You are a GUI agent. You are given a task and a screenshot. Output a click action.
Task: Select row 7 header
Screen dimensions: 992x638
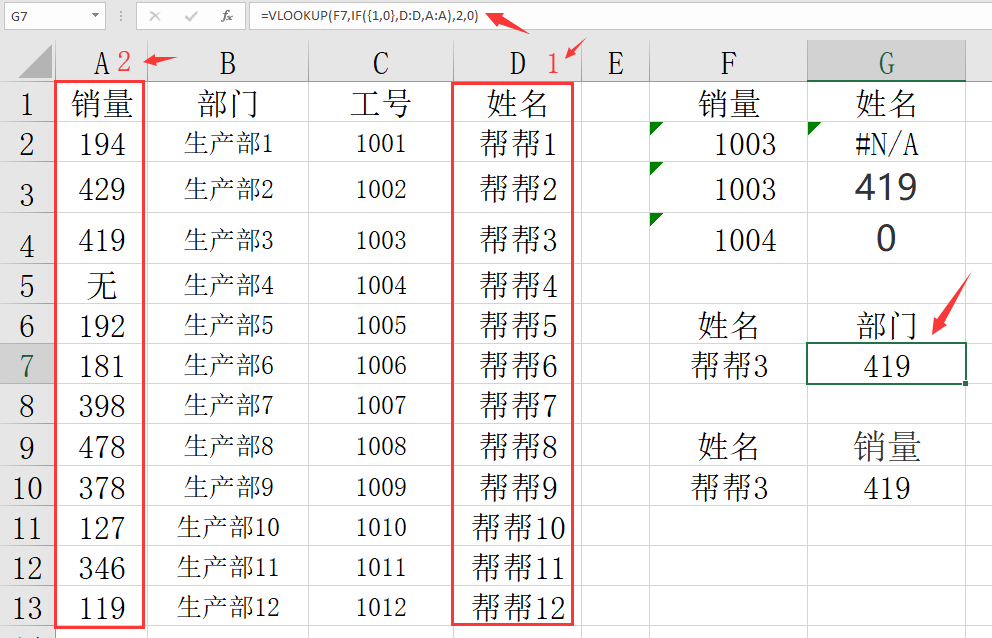point(27,365)
